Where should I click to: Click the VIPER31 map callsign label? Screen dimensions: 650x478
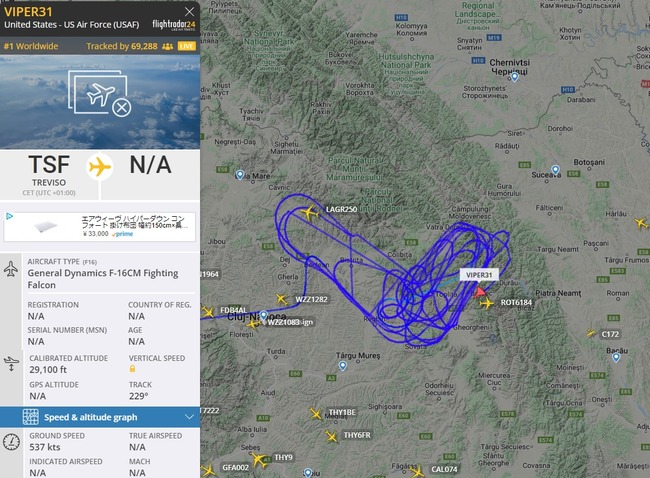[479, 275]
